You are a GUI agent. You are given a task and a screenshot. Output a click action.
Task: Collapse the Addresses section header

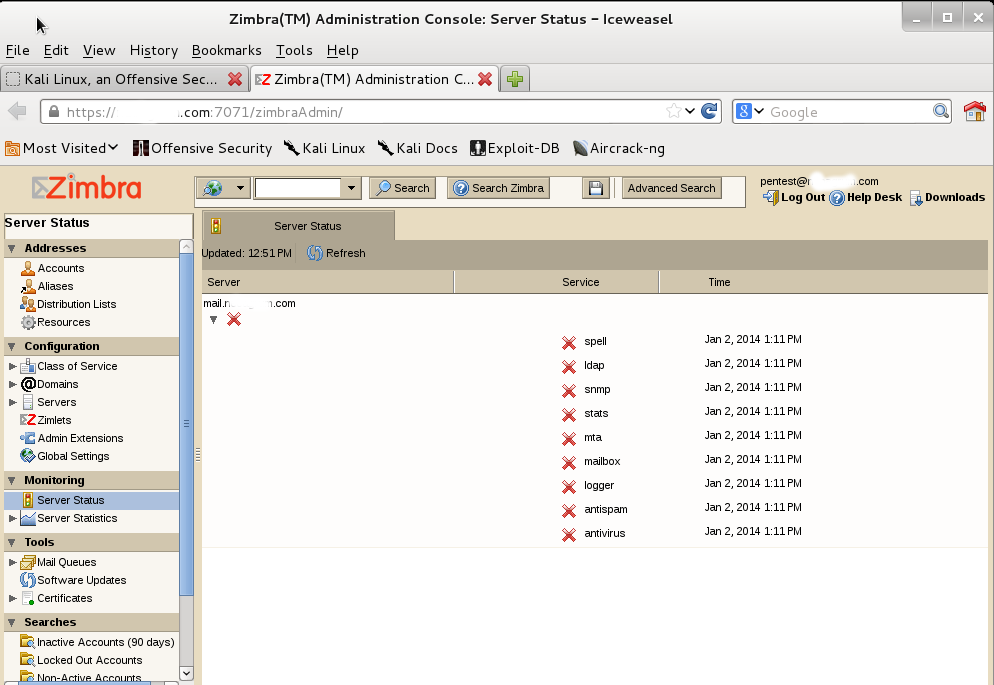point(12,248)
